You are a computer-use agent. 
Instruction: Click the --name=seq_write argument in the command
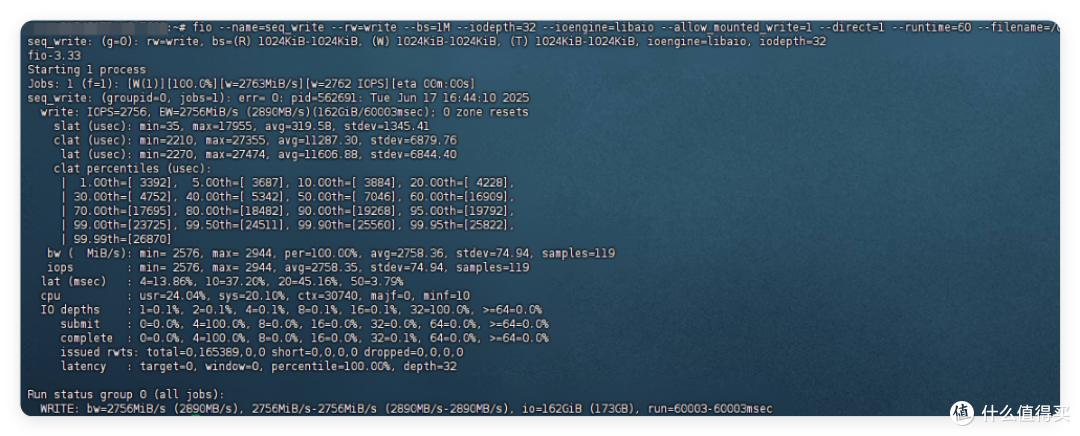coord(266,27)
